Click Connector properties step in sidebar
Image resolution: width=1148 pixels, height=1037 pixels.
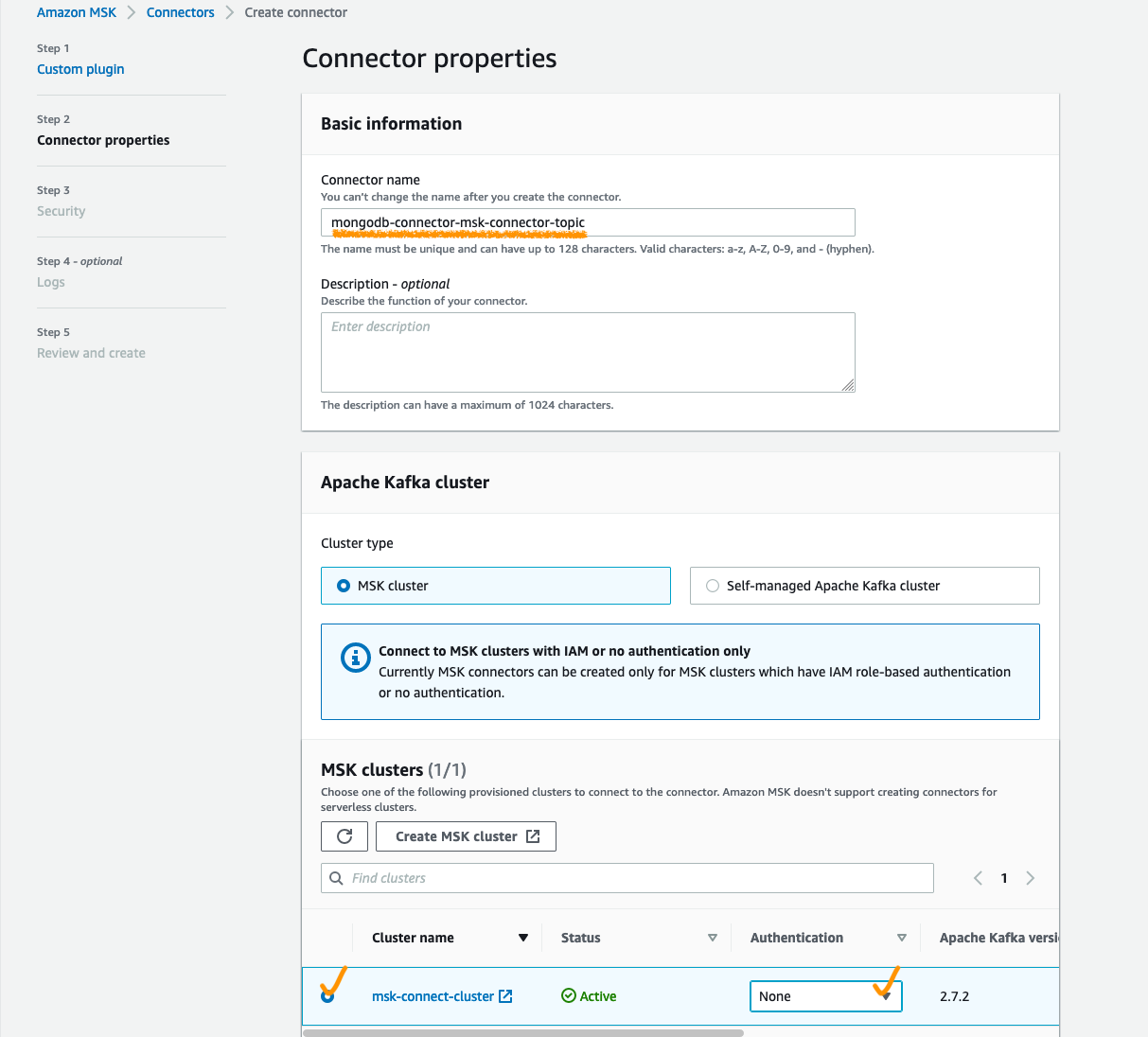[103, 140]
